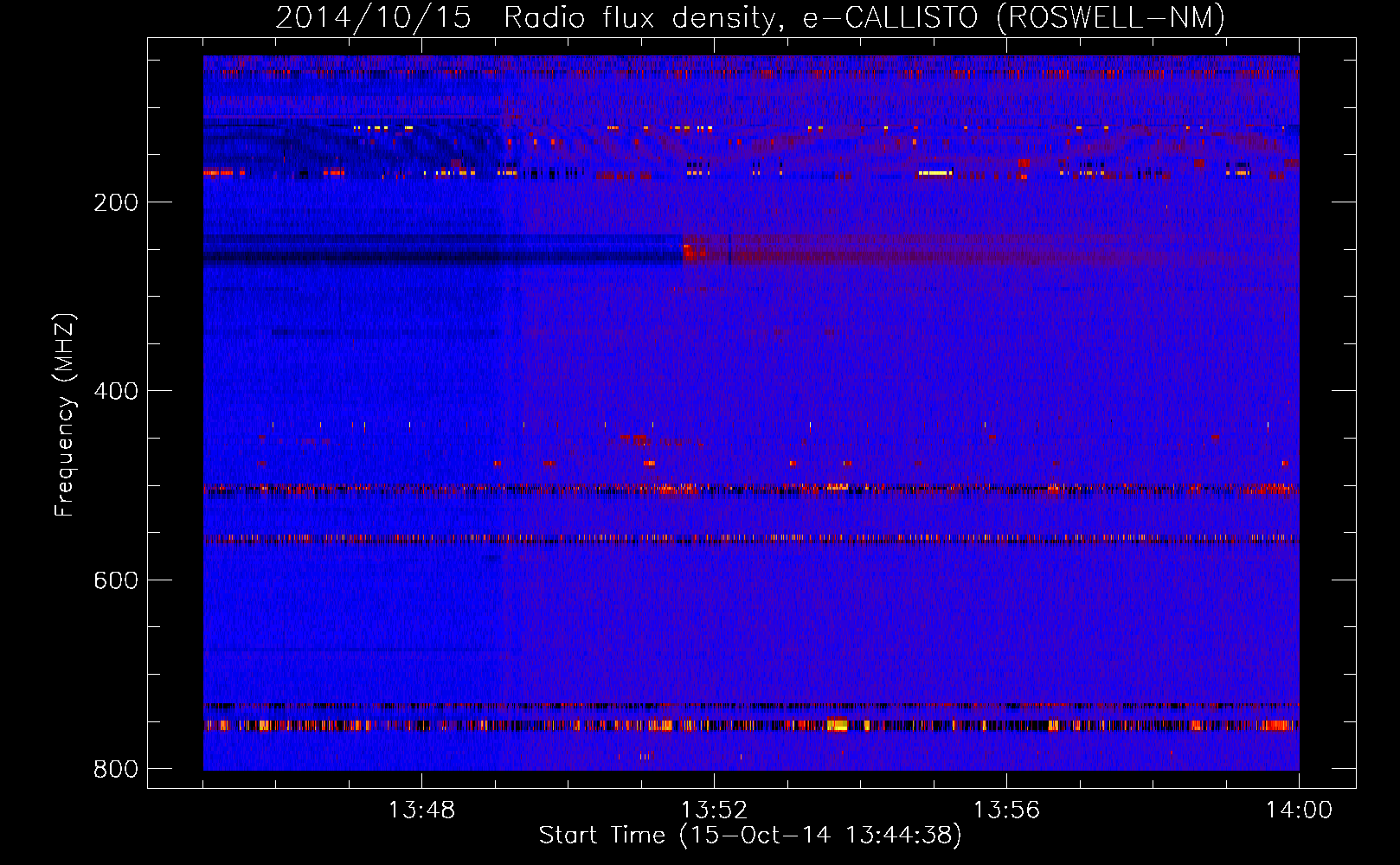Screen dimensions: 1400x865
Task: Click the bright yellow spot in the 755 MHz band
Action: pos(837,725)
